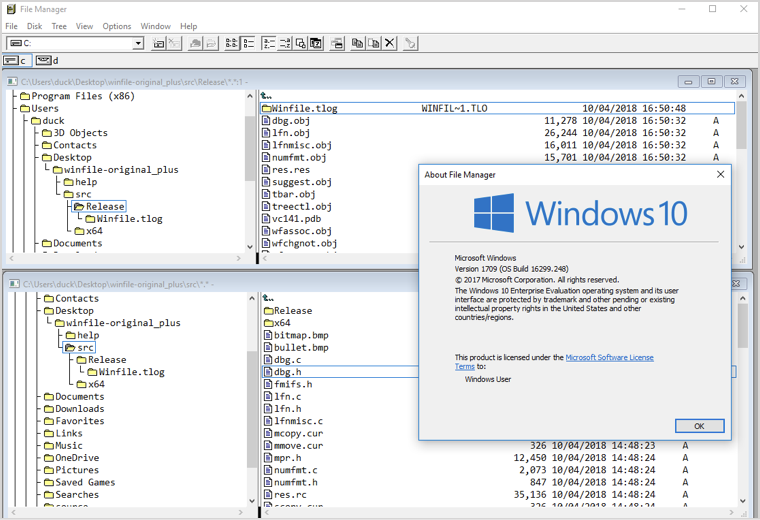Screen dimensions: 760x520
Task: Open the File menu
Action: point(11,26)
